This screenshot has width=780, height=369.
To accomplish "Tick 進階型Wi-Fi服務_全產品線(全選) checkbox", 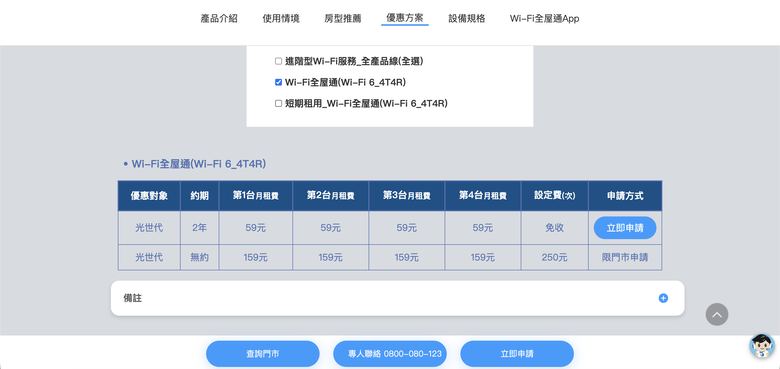I will pyautogui.click(x=279, y=61).
